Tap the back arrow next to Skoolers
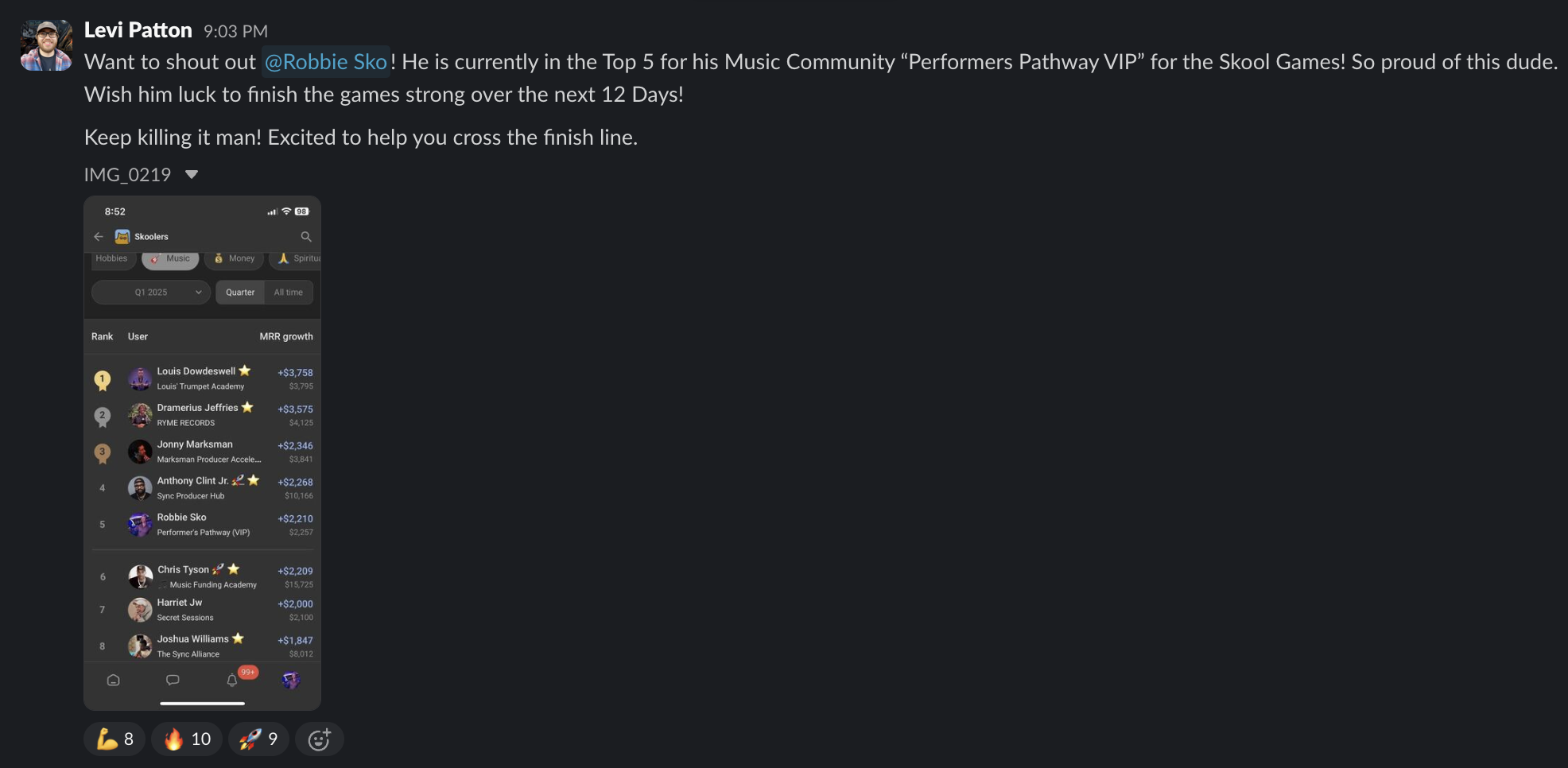The width and height of the screenshot is (1568, 768). (x=99, y=236)
